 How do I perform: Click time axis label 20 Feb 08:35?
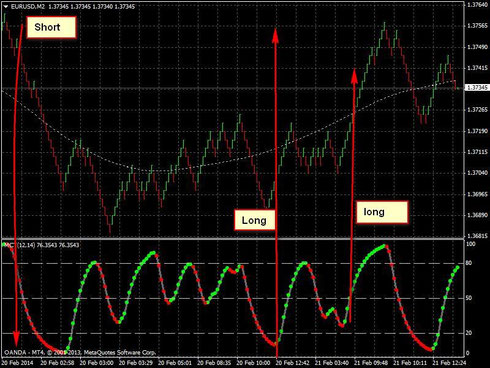click(214, 363)
